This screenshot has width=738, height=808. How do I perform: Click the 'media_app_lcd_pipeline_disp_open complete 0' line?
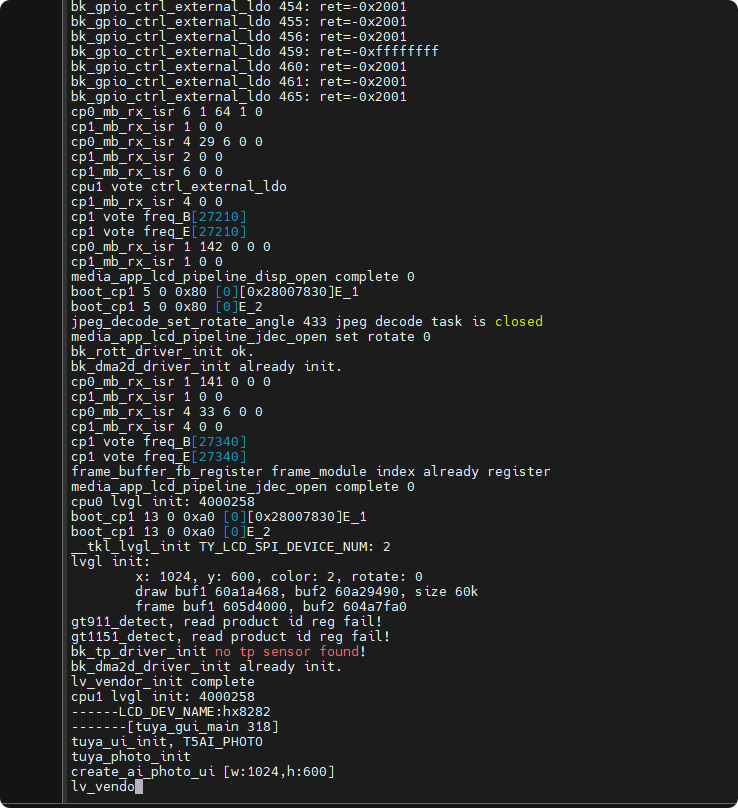242,276
